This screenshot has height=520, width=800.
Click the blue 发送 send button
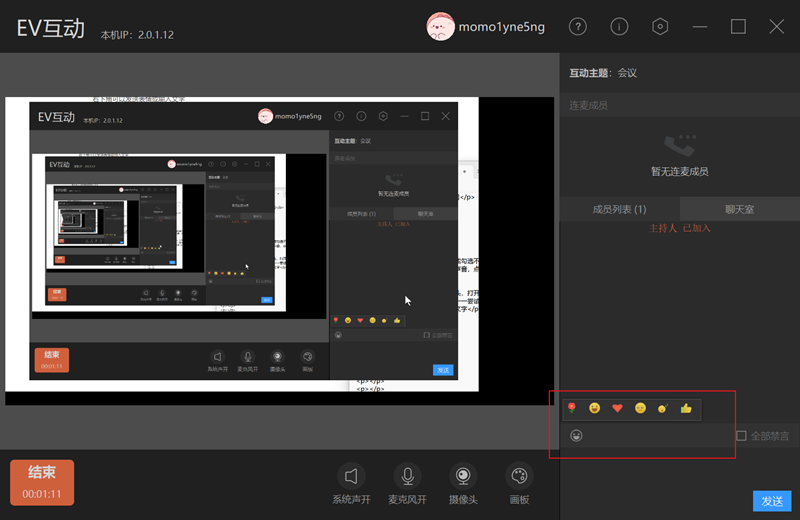pyautogui.click(x=772, y=501)
